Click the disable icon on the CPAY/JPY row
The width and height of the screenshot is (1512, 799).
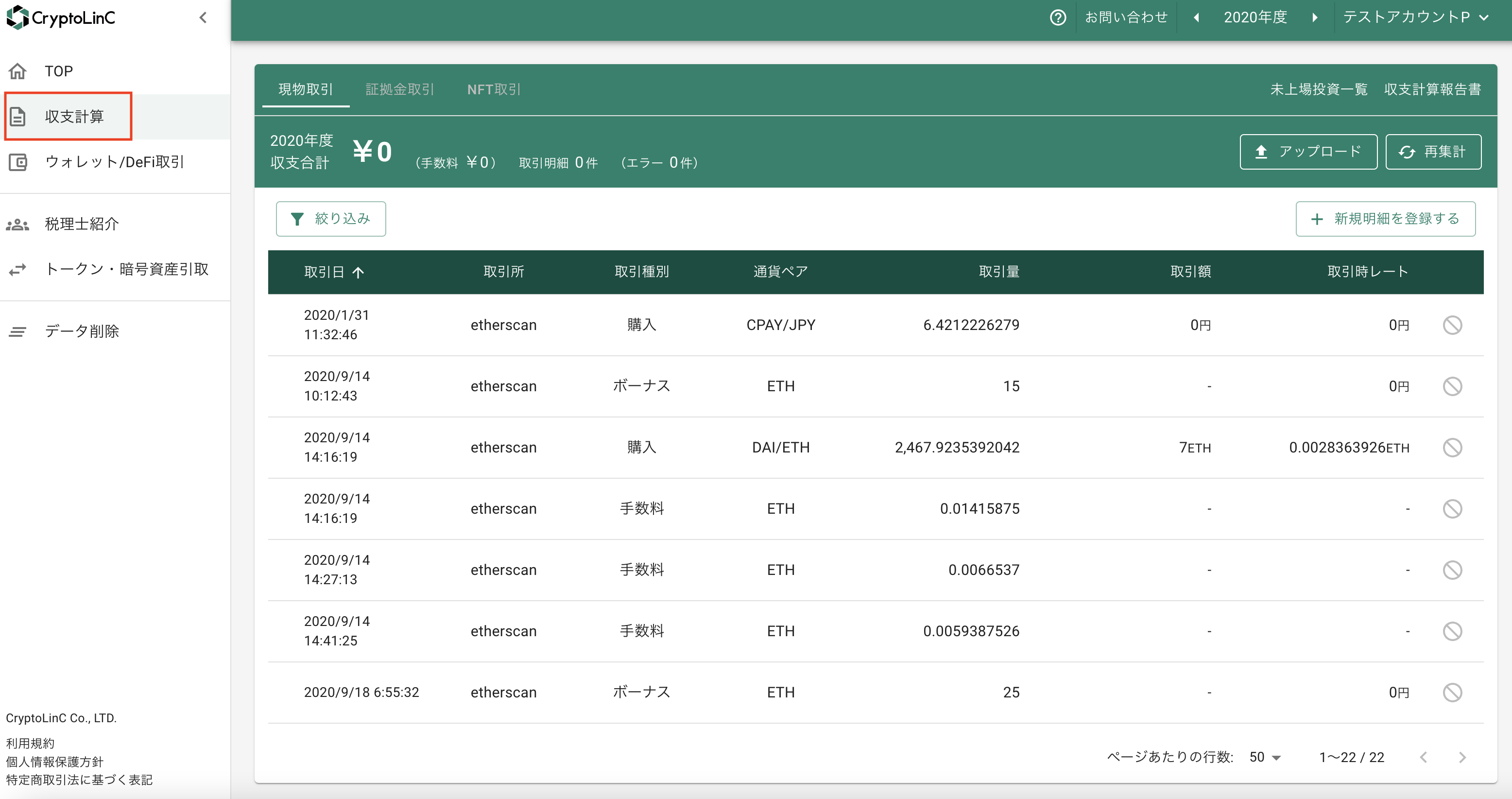tap(1452, 325)
